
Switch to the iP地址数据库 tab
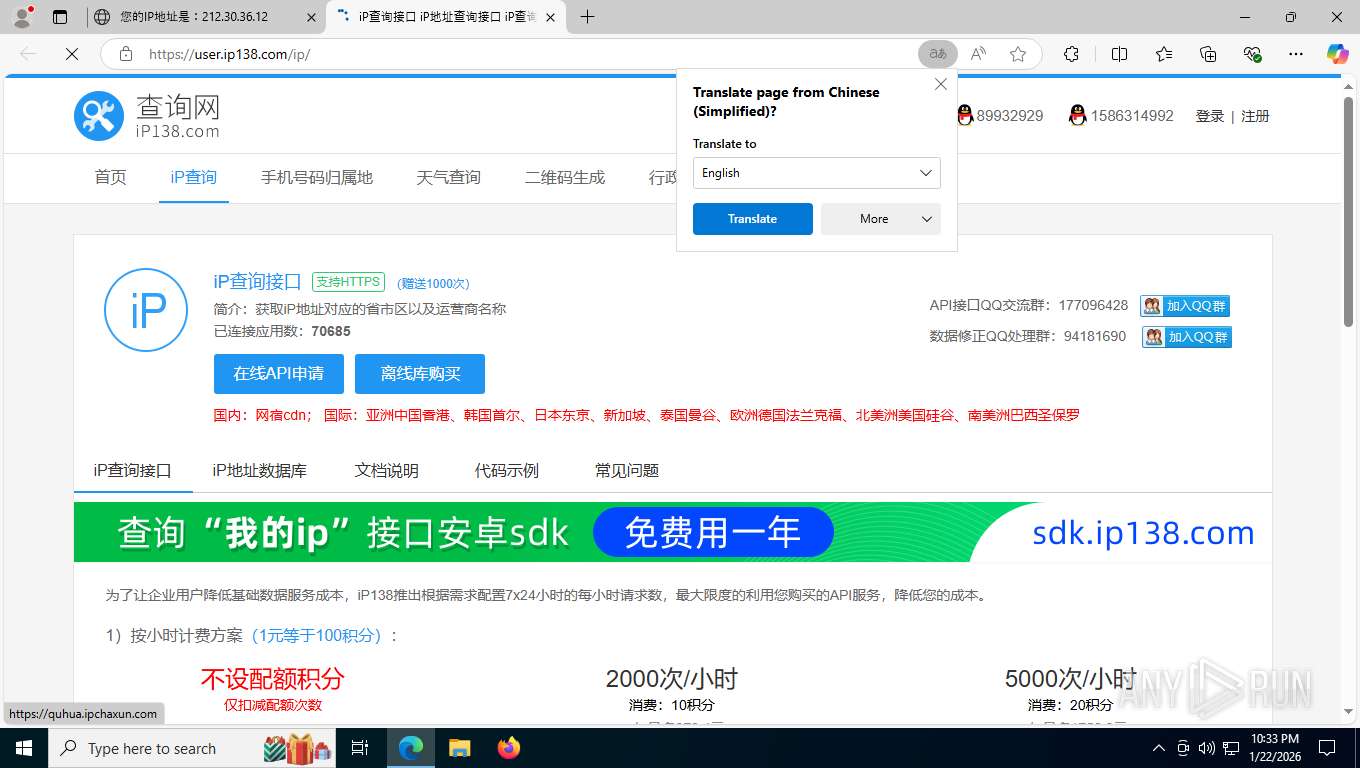260,470
